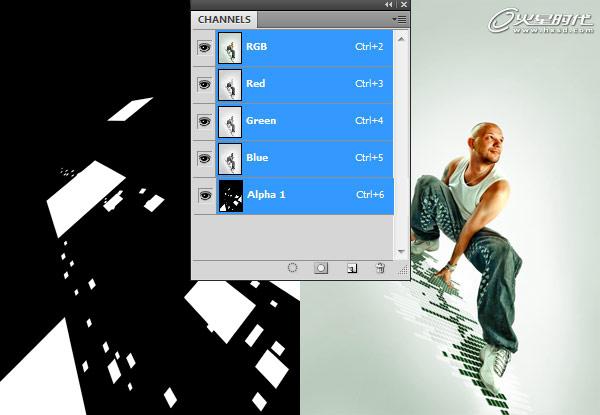Viewport: 600px width, 415px height.
Task: Click the Ctrl+5 shortcut text
Action: pyautogui.click(x=369, y=158)
